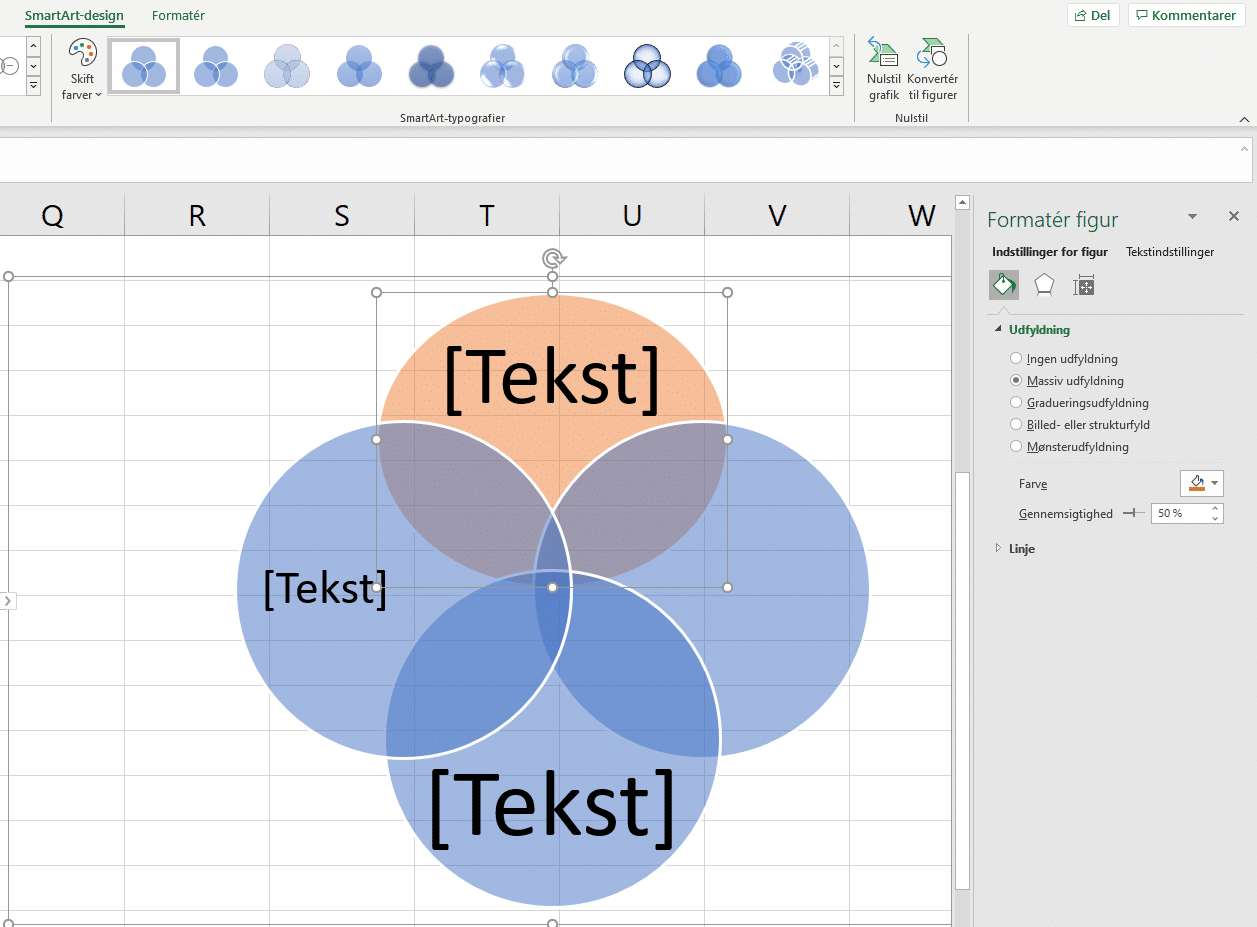Image resolution: width=1257 pixels, height=927 pixels.
Task: Select Gradueringsudfyldning radio button
Action: [1016, 403]
